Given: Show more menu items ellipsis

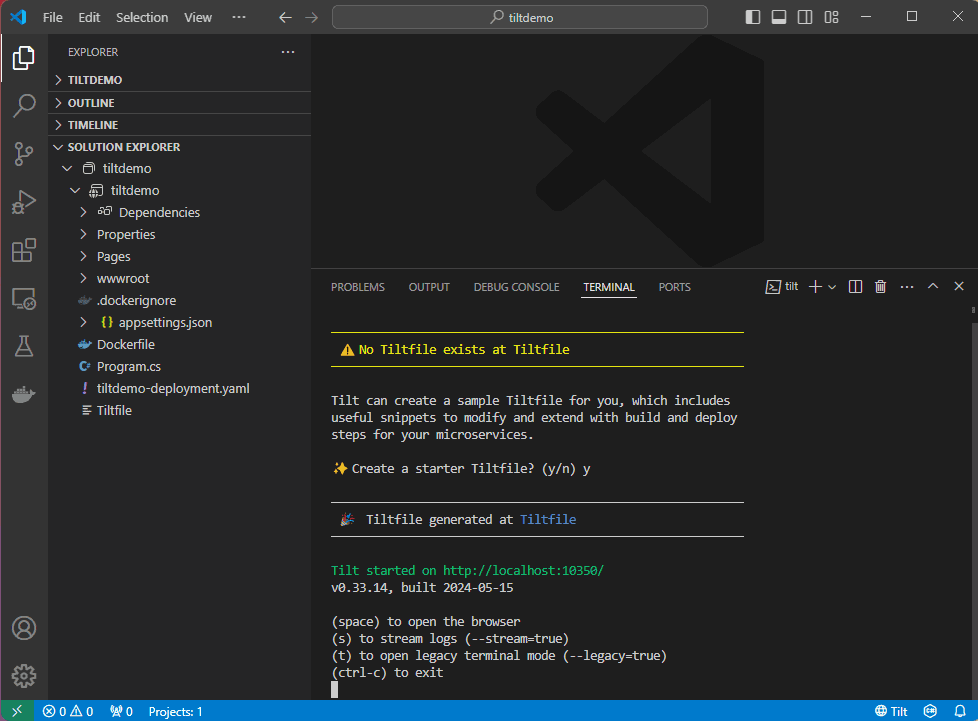Looking at the screenshot, I should [239, 17].
